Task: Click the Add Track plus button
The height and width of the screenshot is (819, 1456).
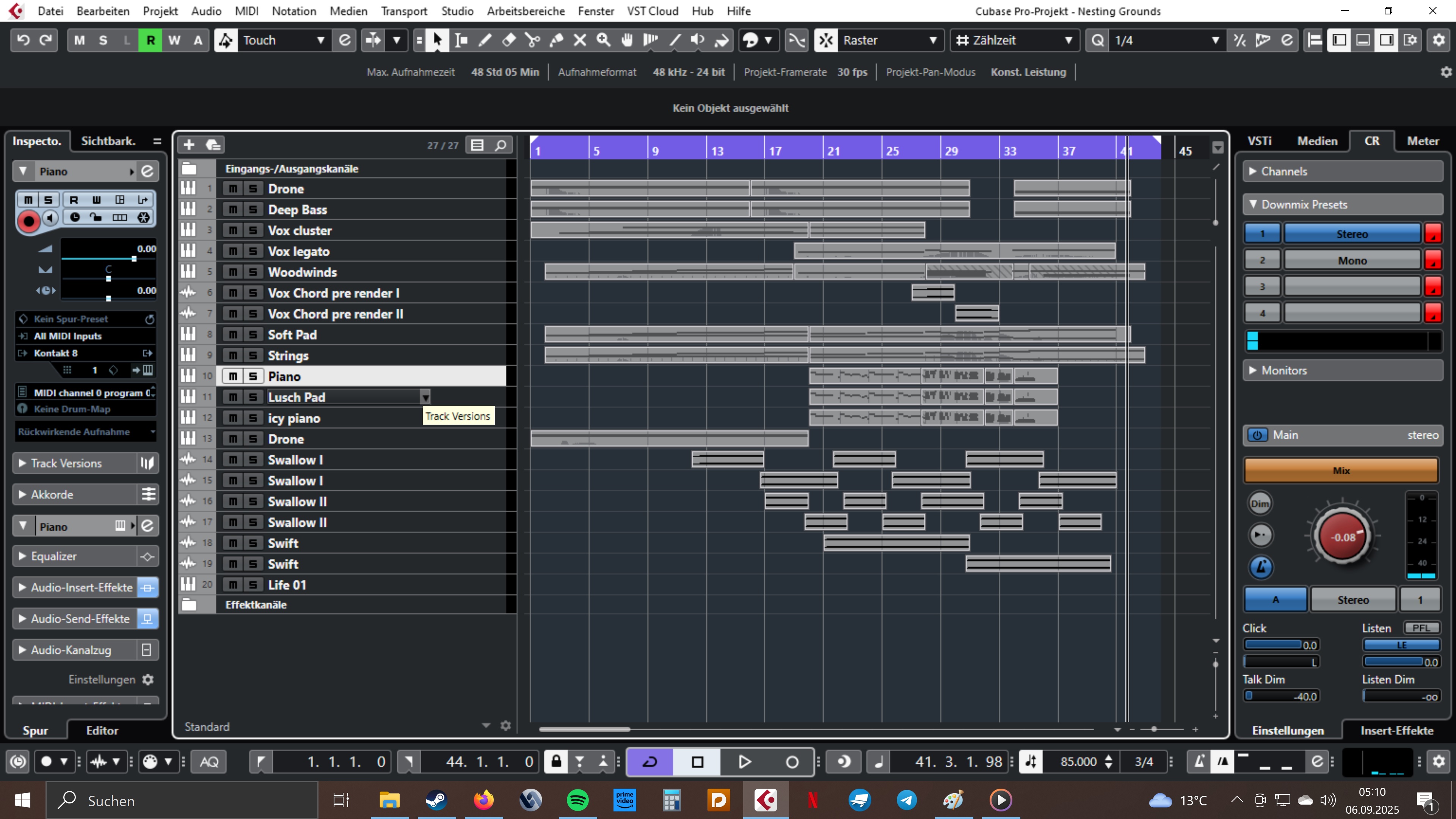Action: 189,145
